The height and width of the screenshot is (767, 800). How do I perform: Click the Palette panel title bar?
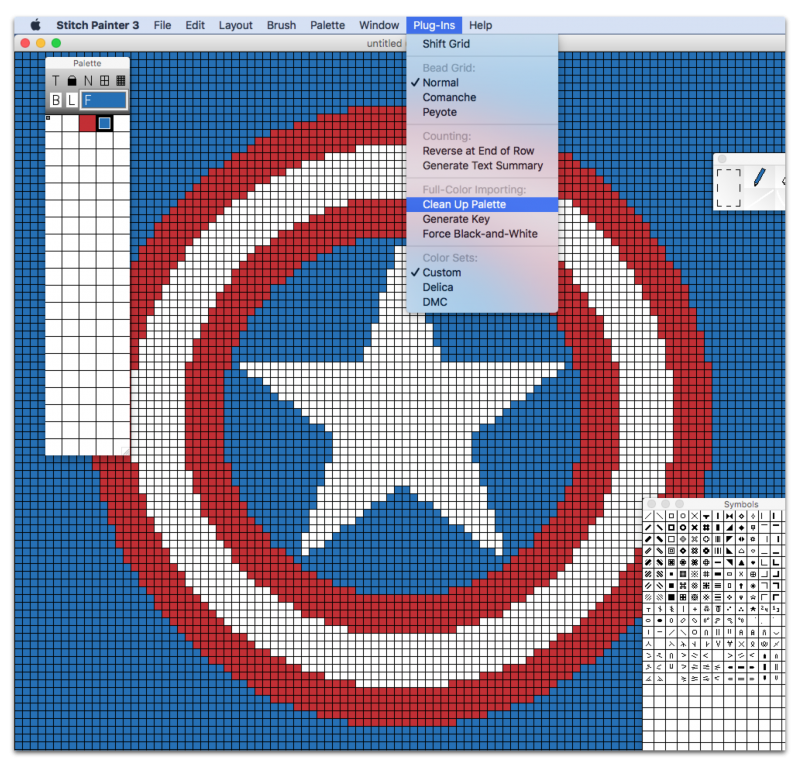tap(87, 63)
